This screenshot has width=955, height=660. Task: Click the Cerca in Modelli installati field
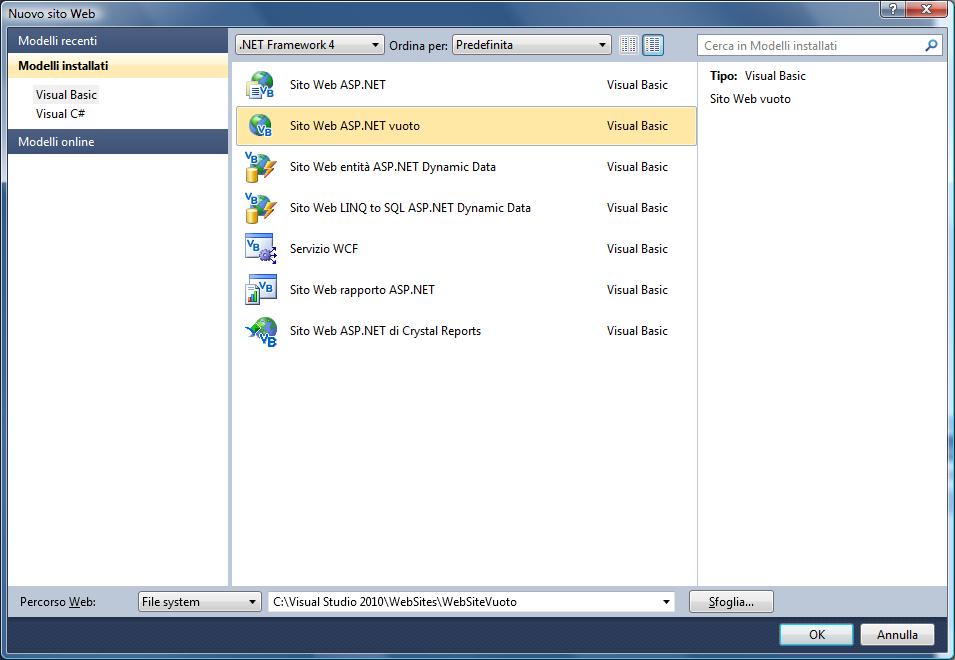click(x=810, y=46)
